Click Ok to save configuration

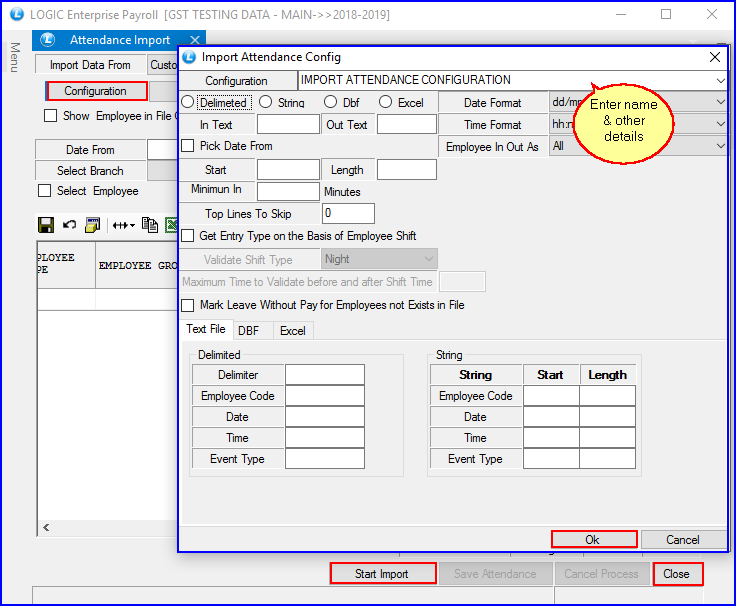coord(594,539)
